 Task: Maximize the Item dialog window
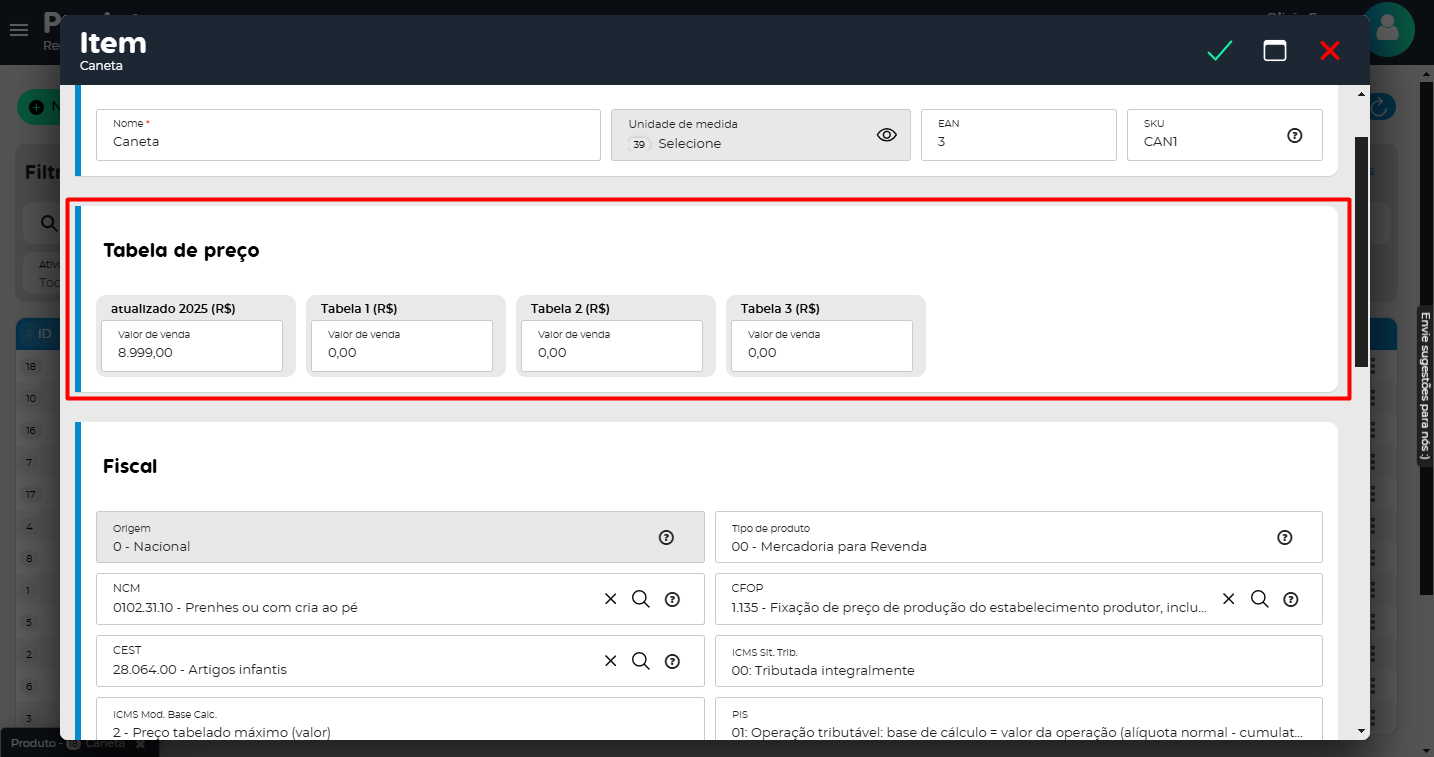1274,51
